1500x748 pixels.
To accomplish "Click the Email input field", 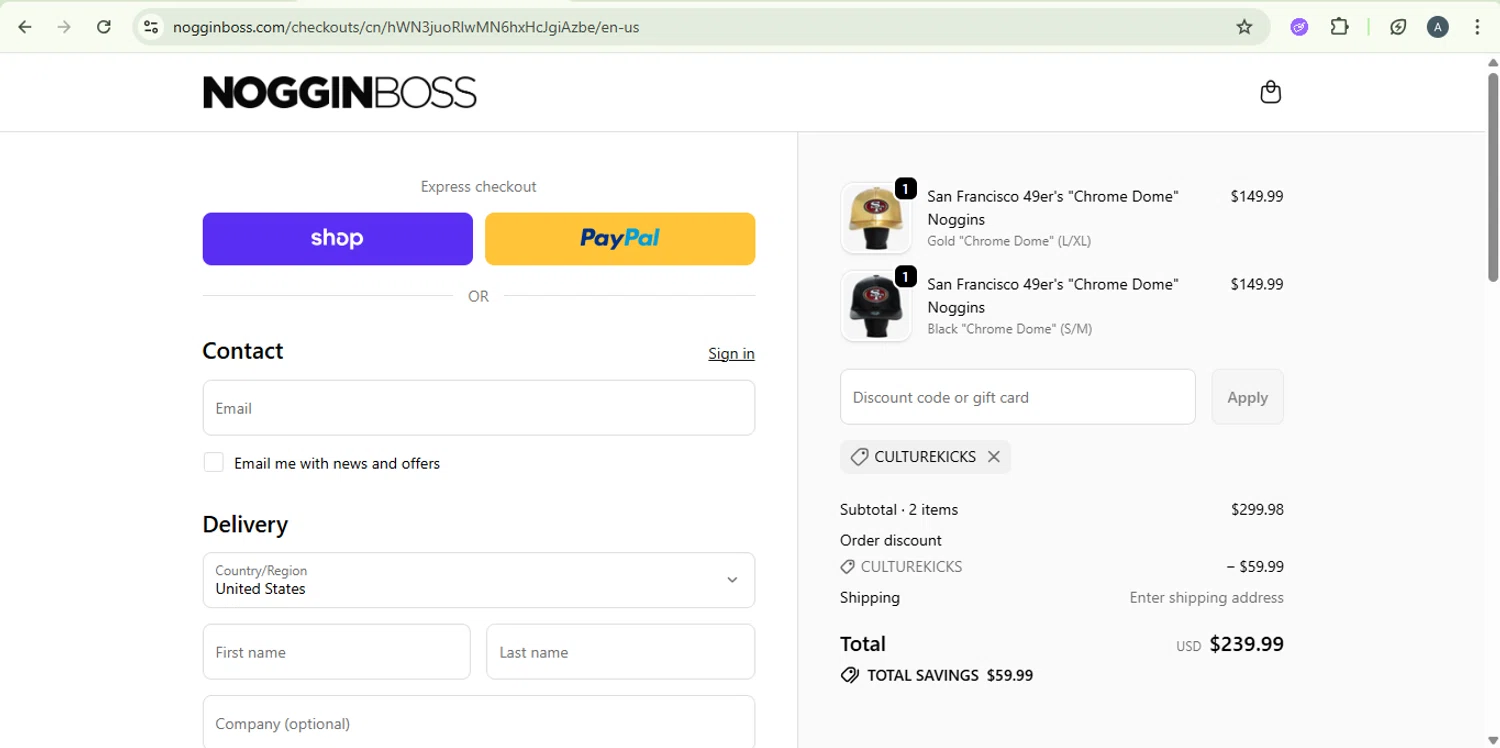I will (x=479, y=408).
